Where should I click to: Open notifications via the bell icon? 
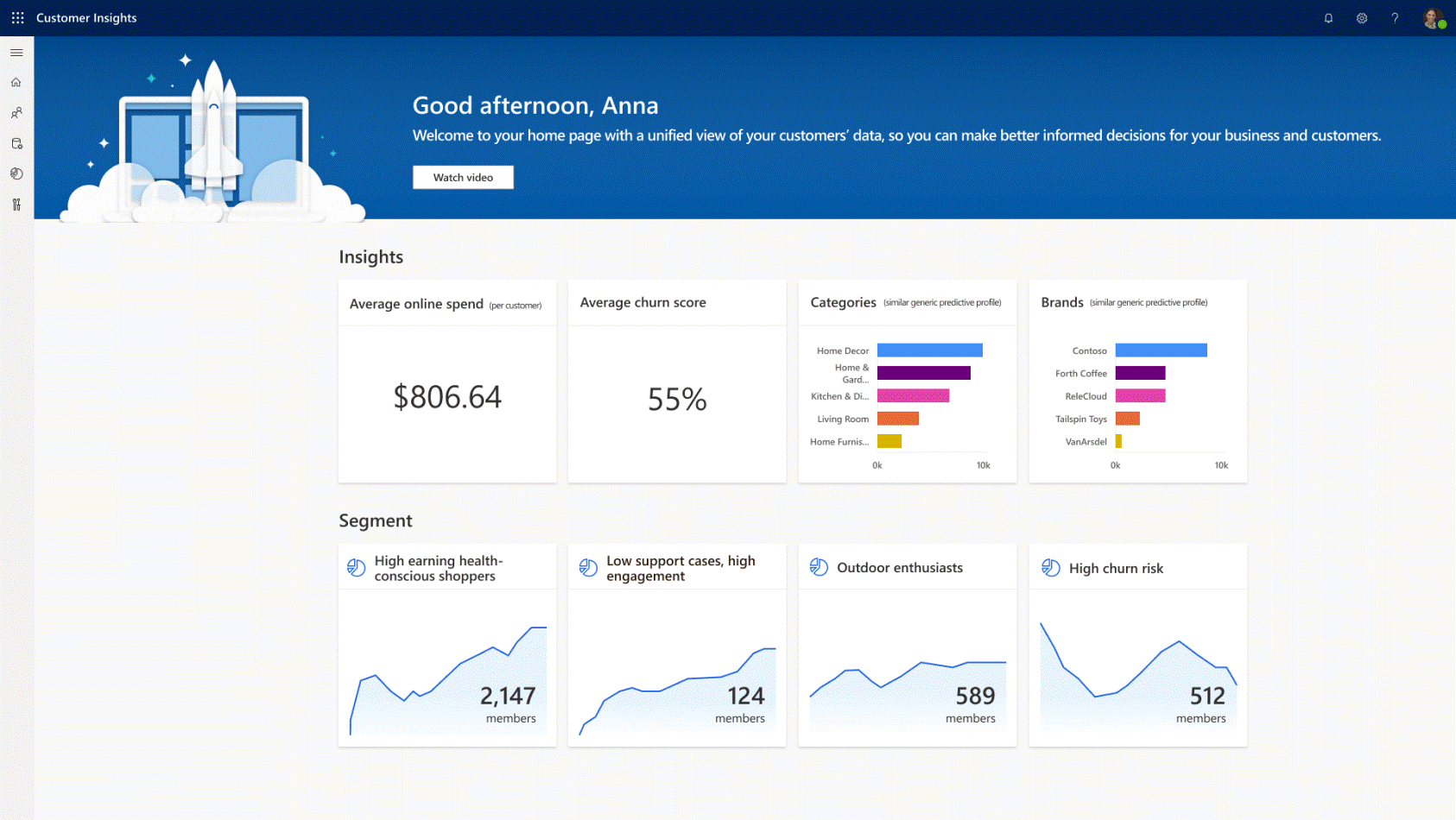coord(1328,17)
